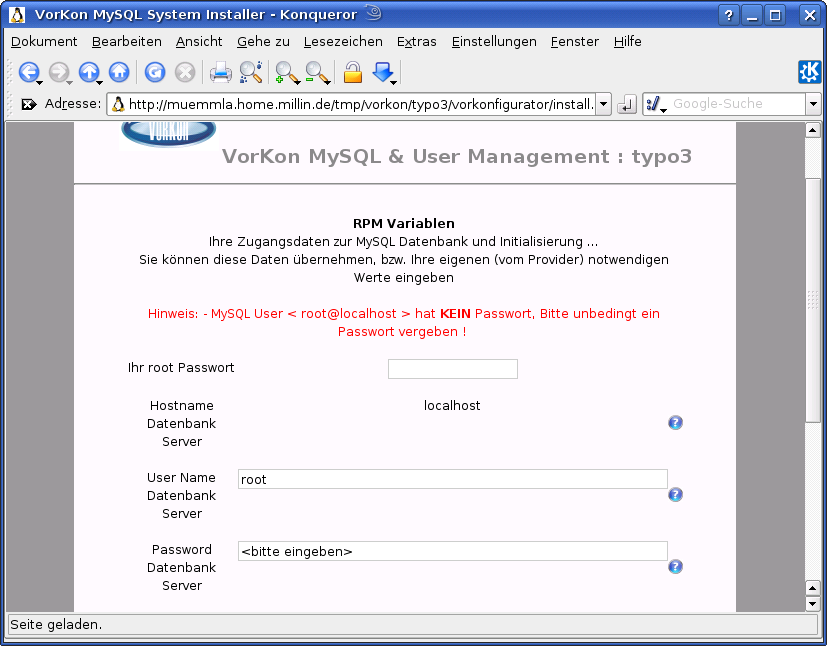Reload the page with Reload icon
Screen dimensions: 827x646
pos(155,72)
